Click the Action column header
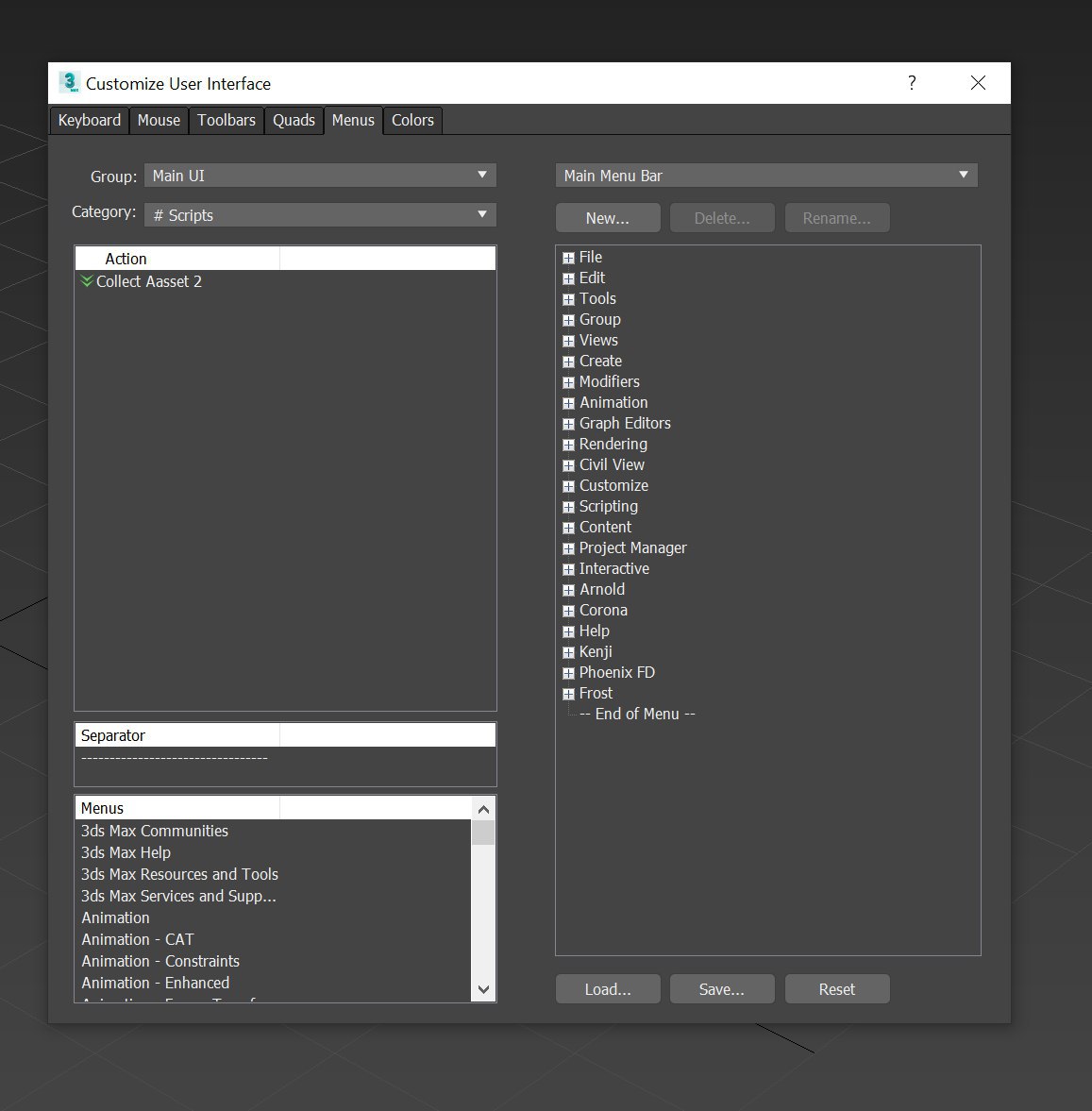1092x1111 pixels. point(177,259)
